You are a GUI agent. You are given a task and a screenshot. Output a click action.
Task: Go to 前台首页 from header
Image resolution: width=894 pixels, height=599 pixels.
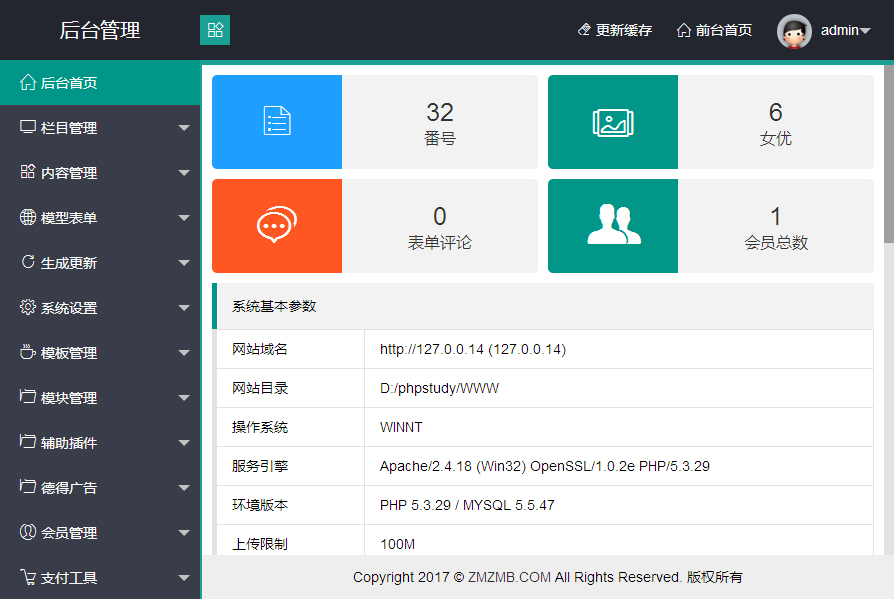[x=714, y=31]
